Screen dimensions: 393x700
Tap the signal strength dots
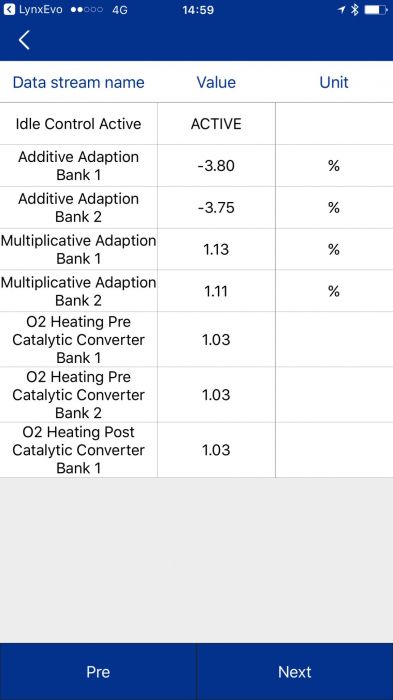[x=87, y=9]
